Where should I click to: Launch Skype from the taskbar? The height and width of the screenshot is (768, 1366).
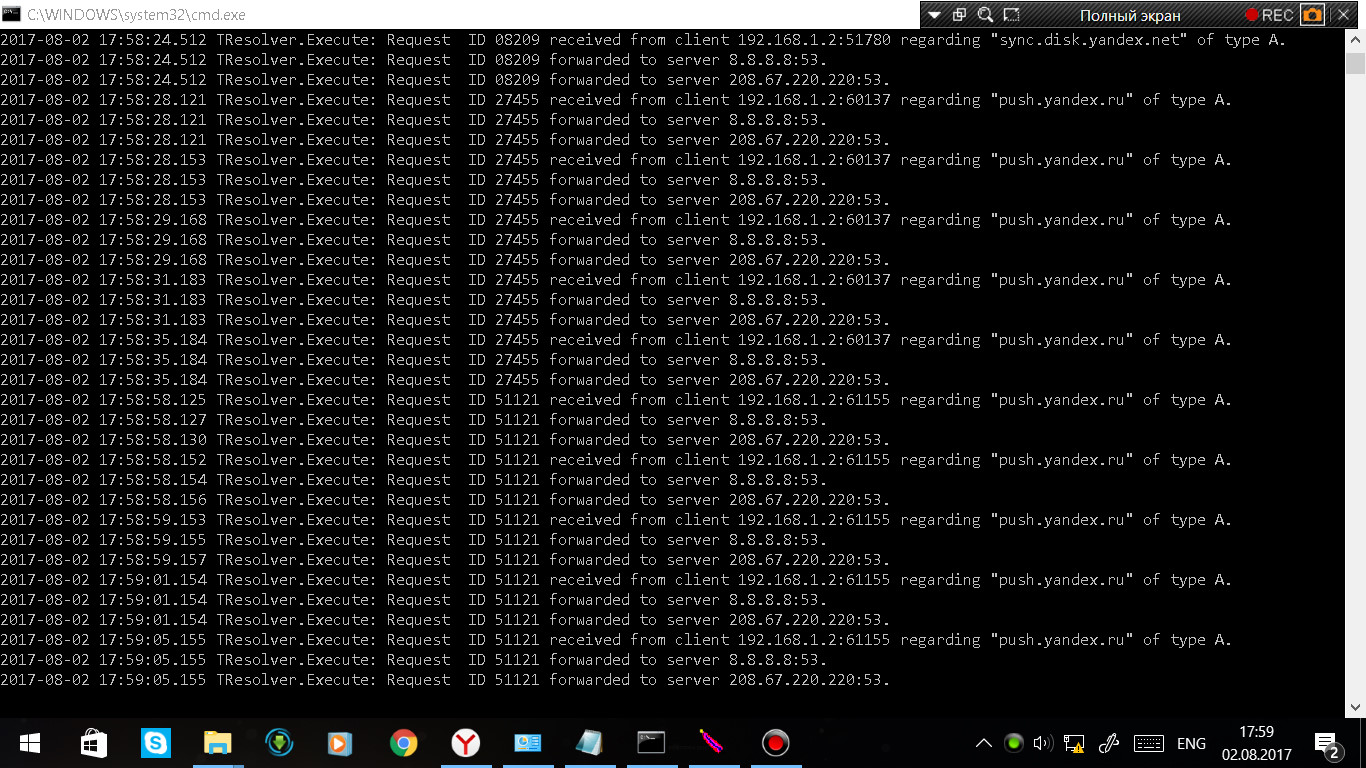click(156, 743)
